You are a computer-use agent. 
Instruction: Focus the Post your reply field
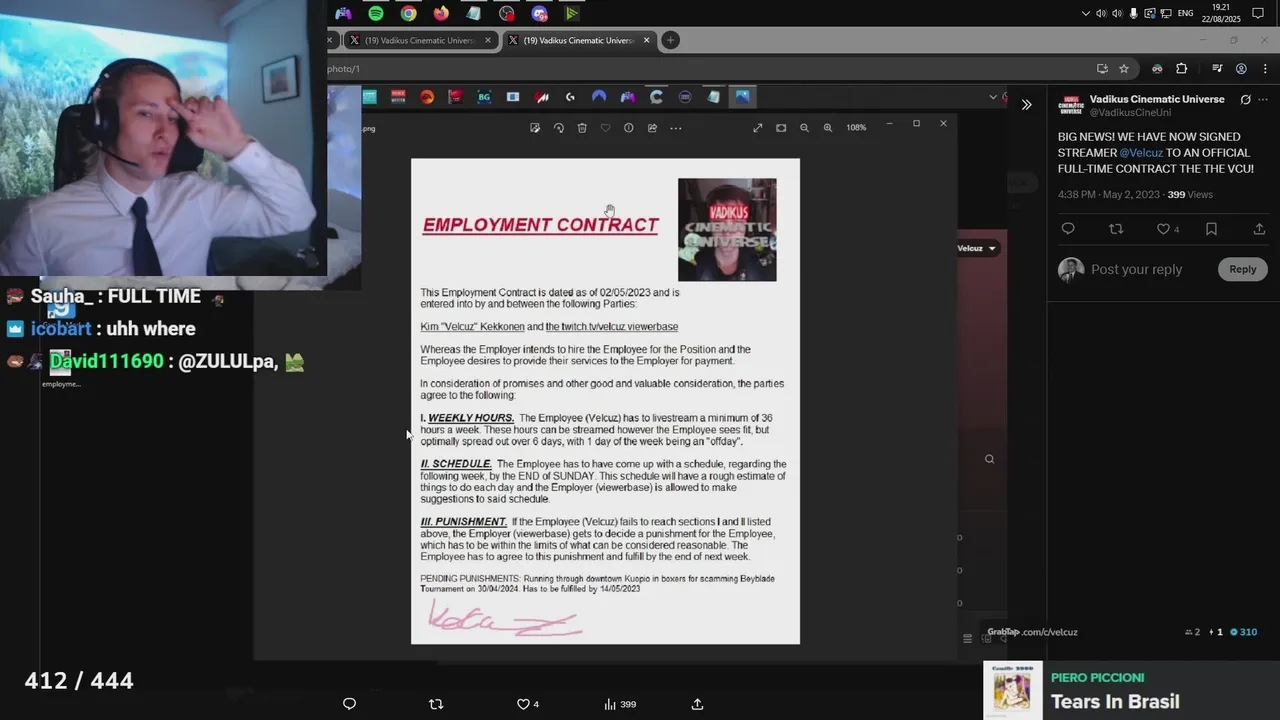(1136, 269)
